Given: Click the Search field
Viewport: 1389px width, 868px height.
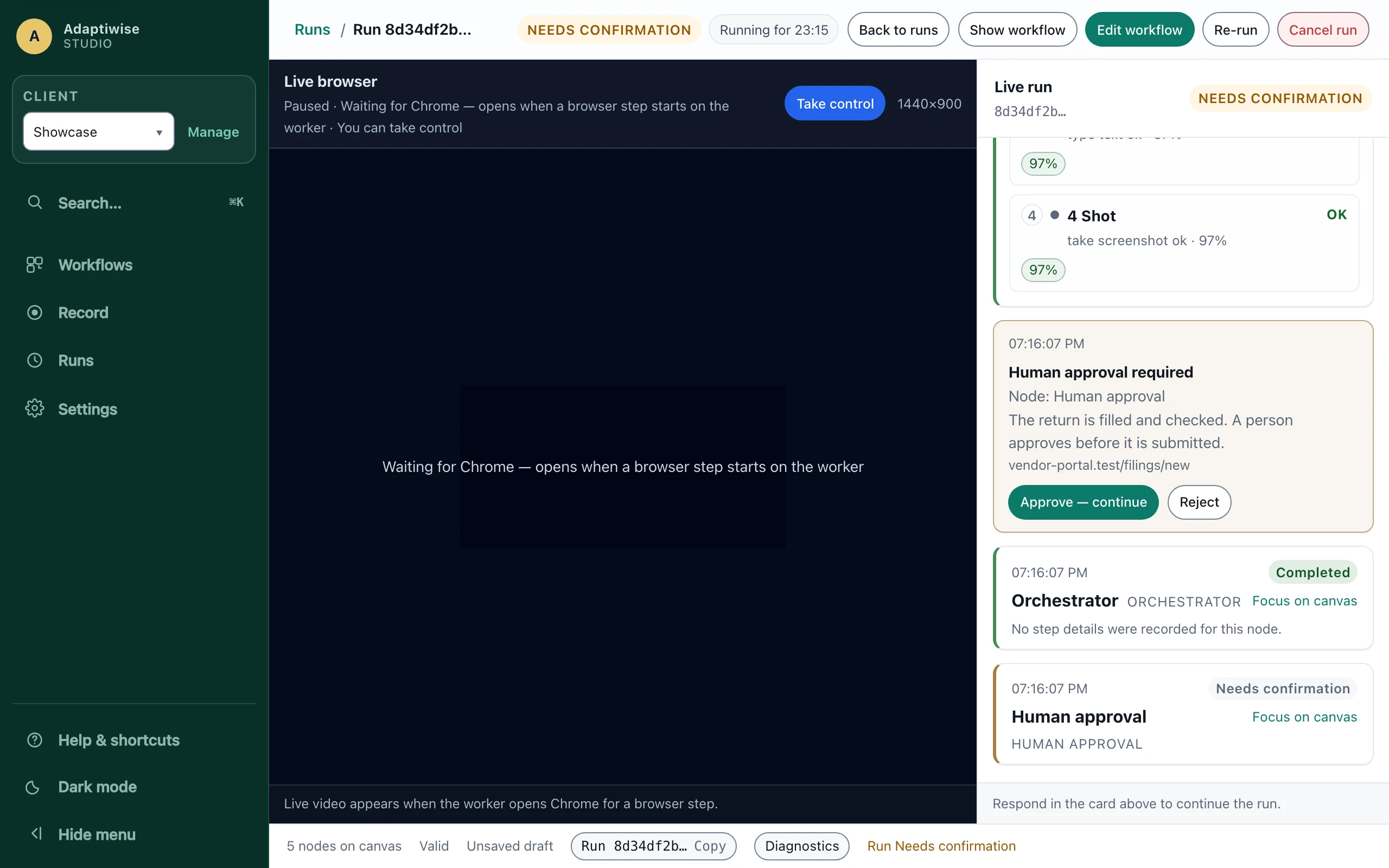Looking at the screenshot, I should [135, 202].
